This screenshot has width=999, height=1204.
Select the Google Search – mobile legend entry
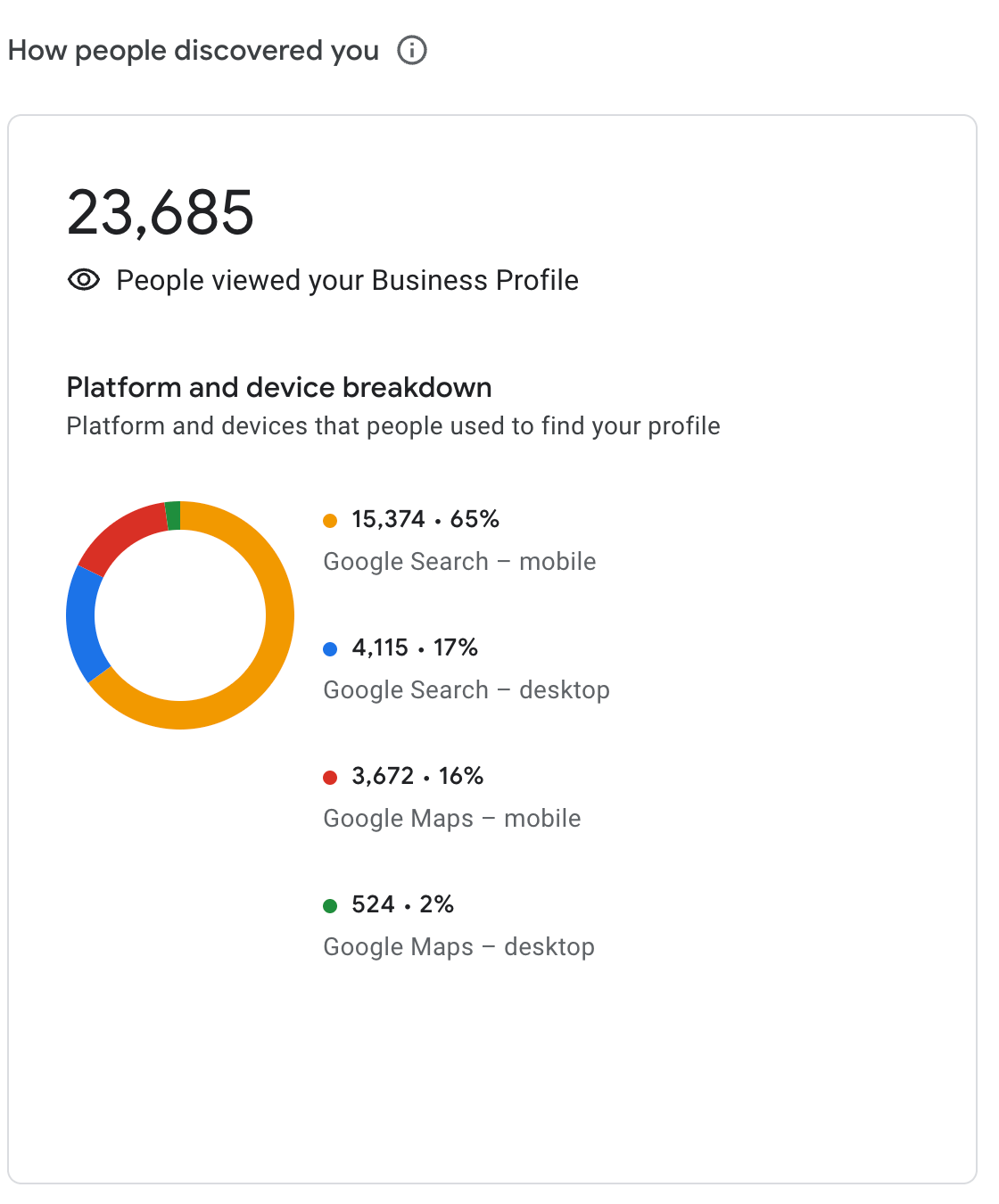pyautogui.click(x=460, y=561)
